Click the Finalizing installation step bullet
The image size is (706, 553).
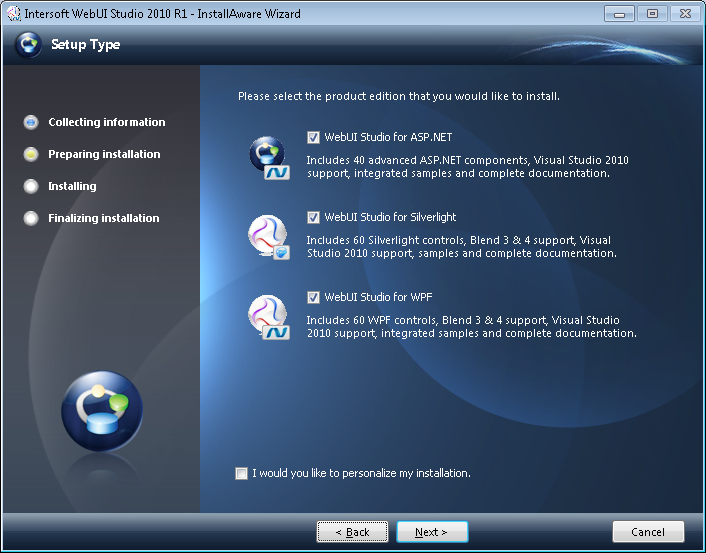(31, 218)
